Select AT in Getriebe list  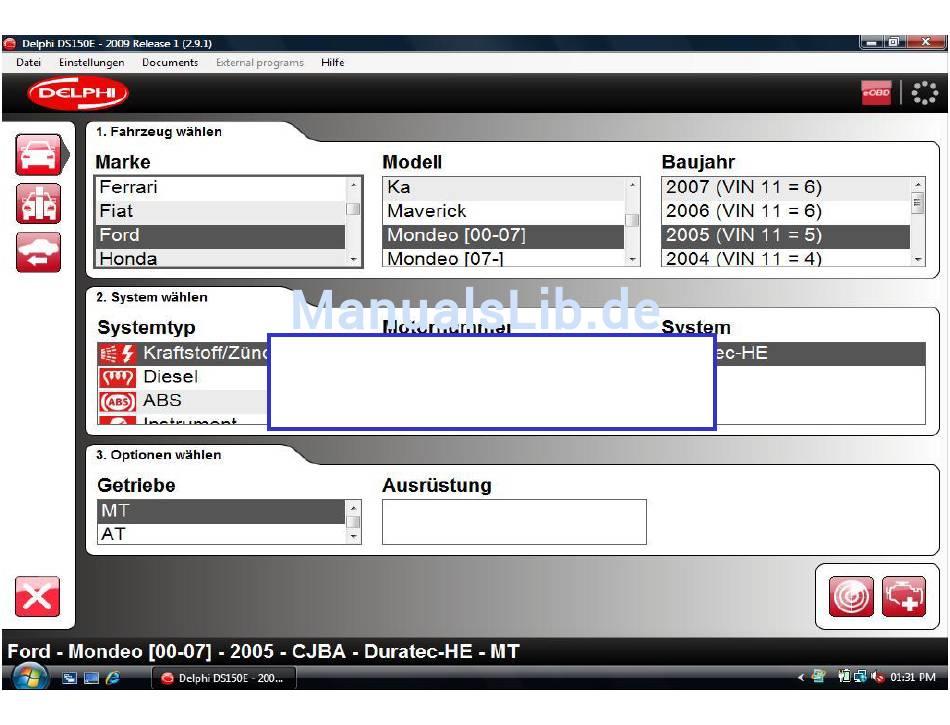pos(221,534)
